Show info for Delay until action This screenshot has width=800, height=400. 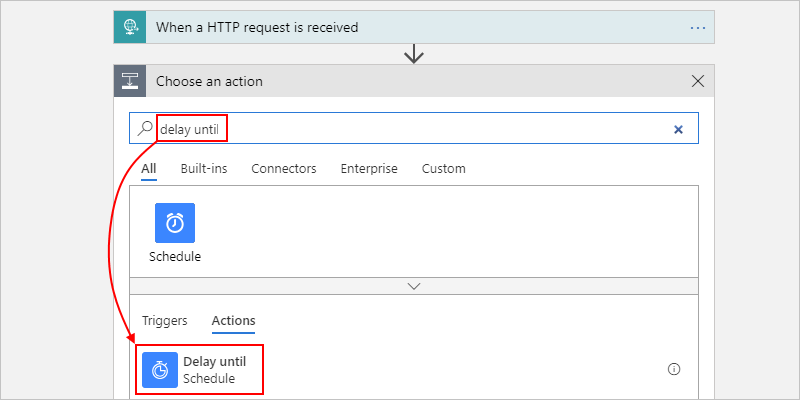(x=673, y=369)
